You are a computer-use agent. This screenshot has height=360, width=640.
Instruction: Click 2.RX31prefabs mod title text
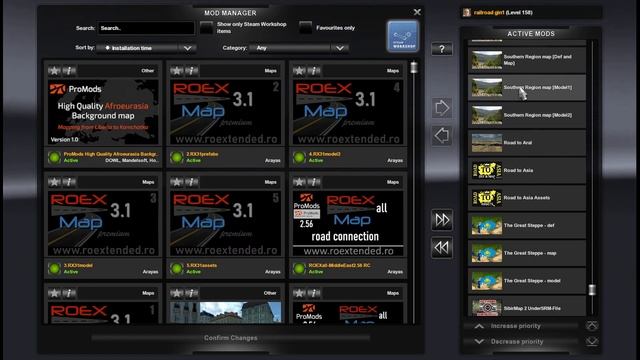tap(202, 154)
